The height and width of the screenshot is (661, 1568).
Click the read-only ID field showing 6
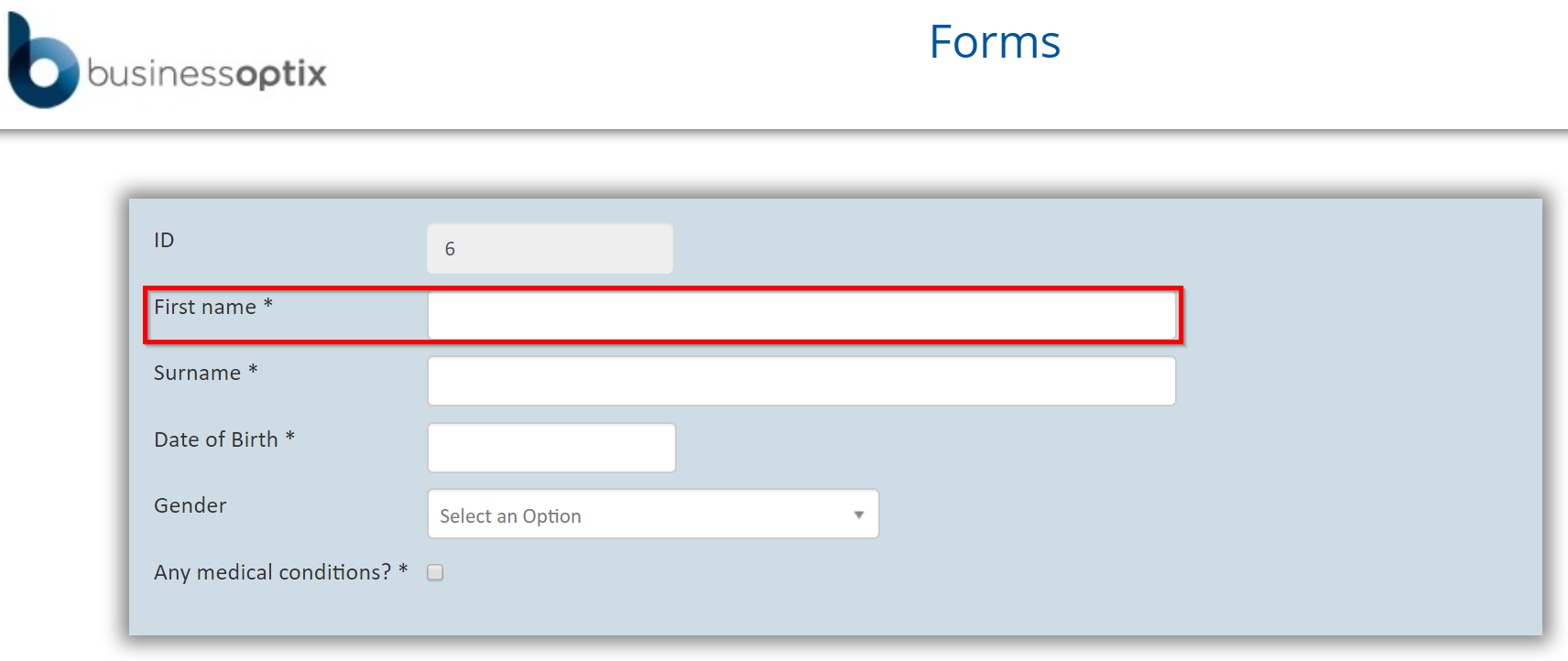pyautogui.click(x=550, y=249)
